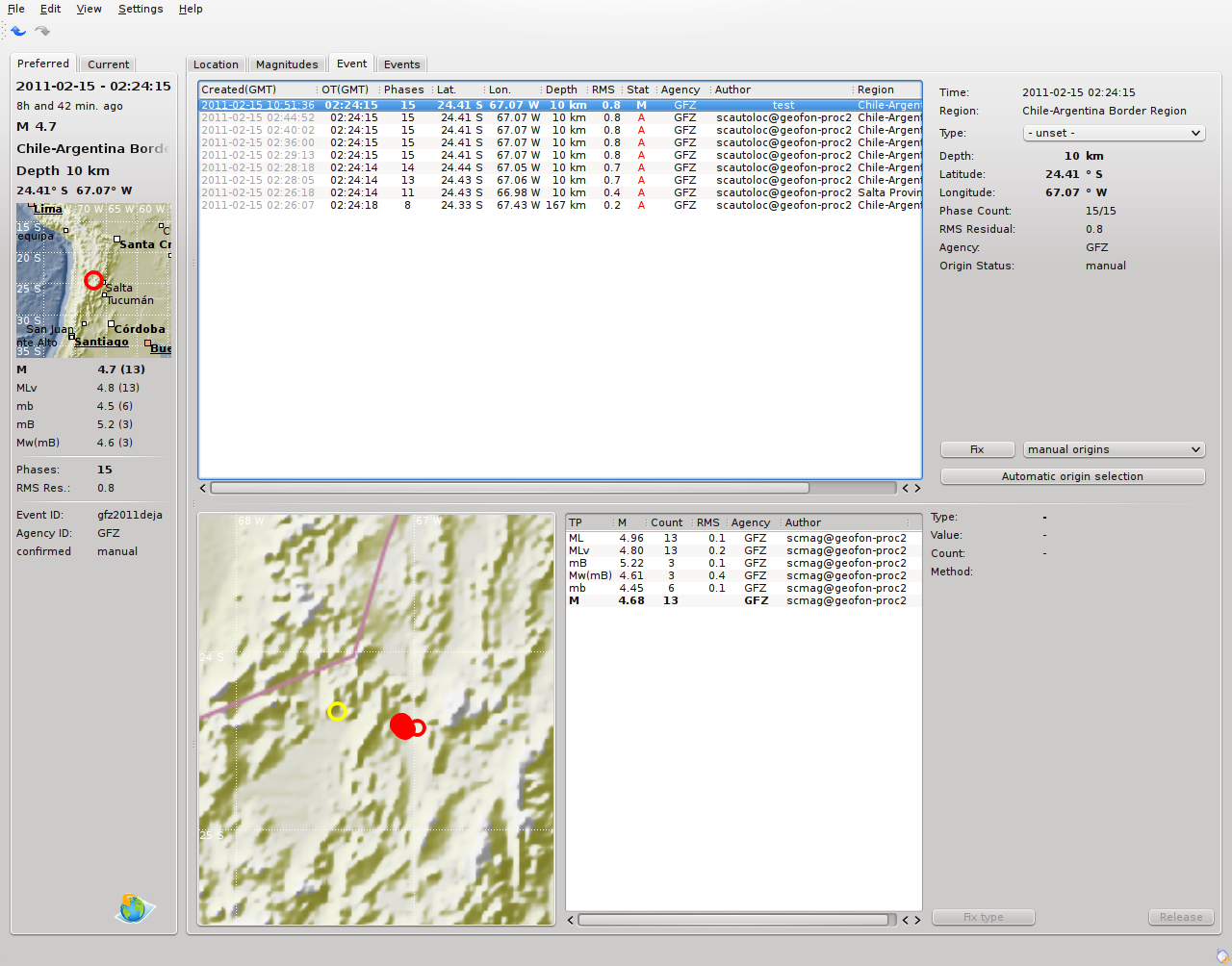Viewport: 1232px width, 966px height.
Task: Click the gray redo arrow in toolbar
Action: (x=42, y=31)
